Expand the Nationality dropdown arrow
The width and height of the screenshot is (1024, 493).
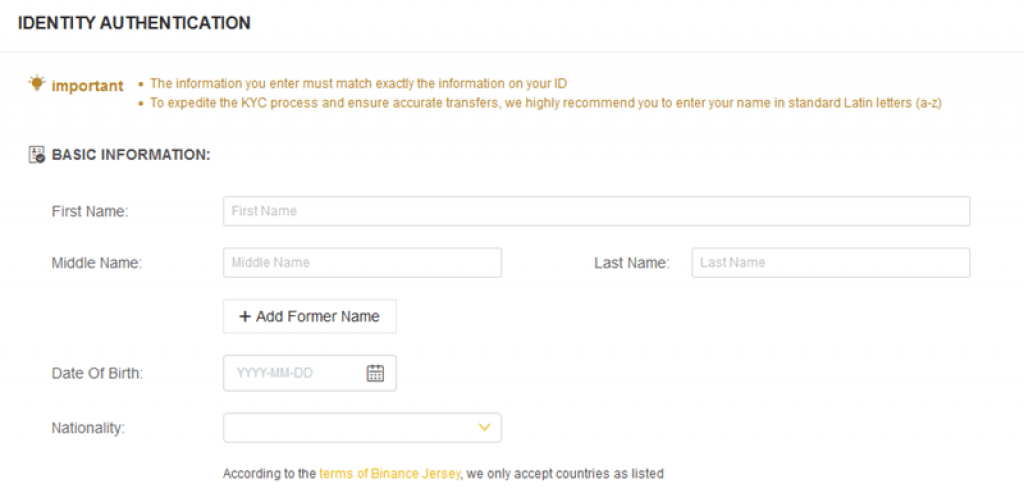484,428
